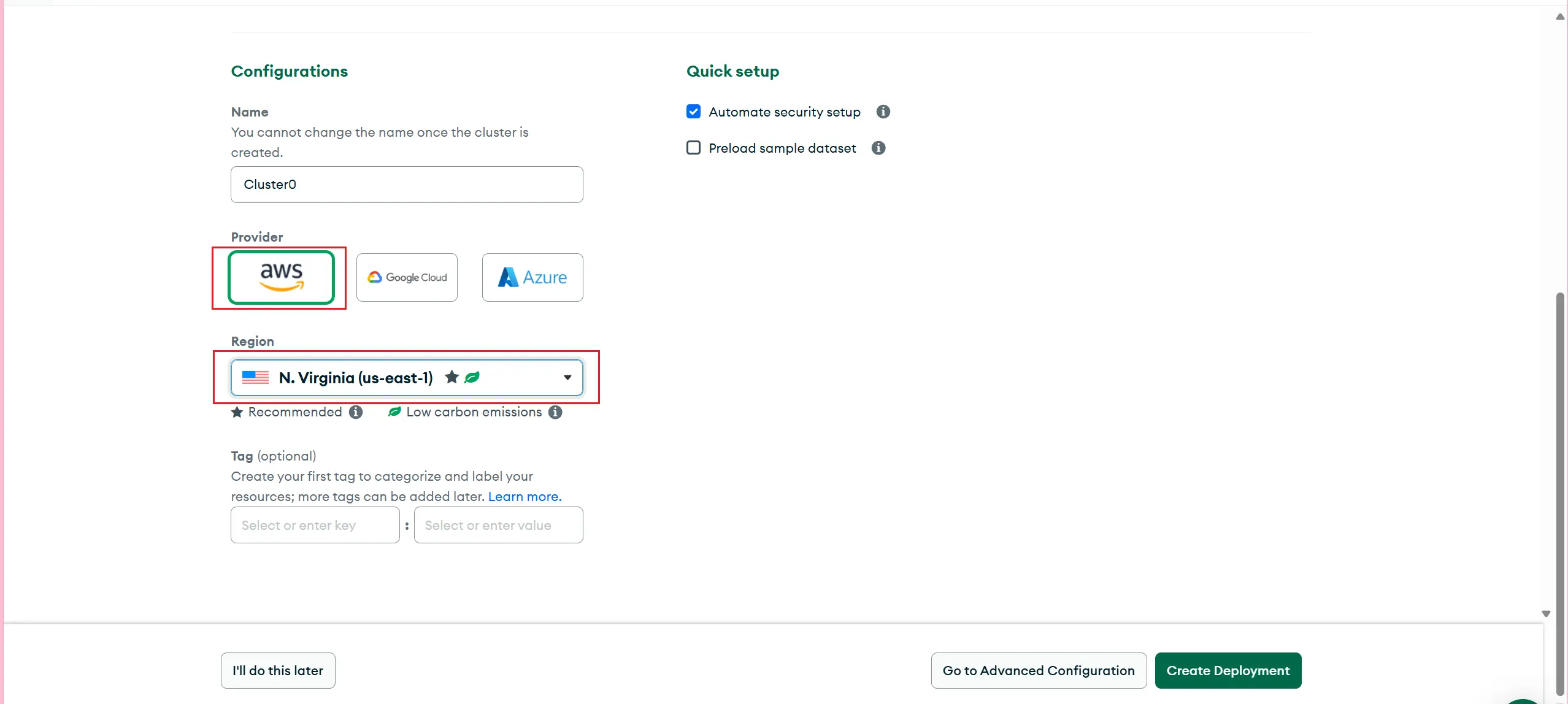Open the tag key combo box

click(x=315, y=525)
